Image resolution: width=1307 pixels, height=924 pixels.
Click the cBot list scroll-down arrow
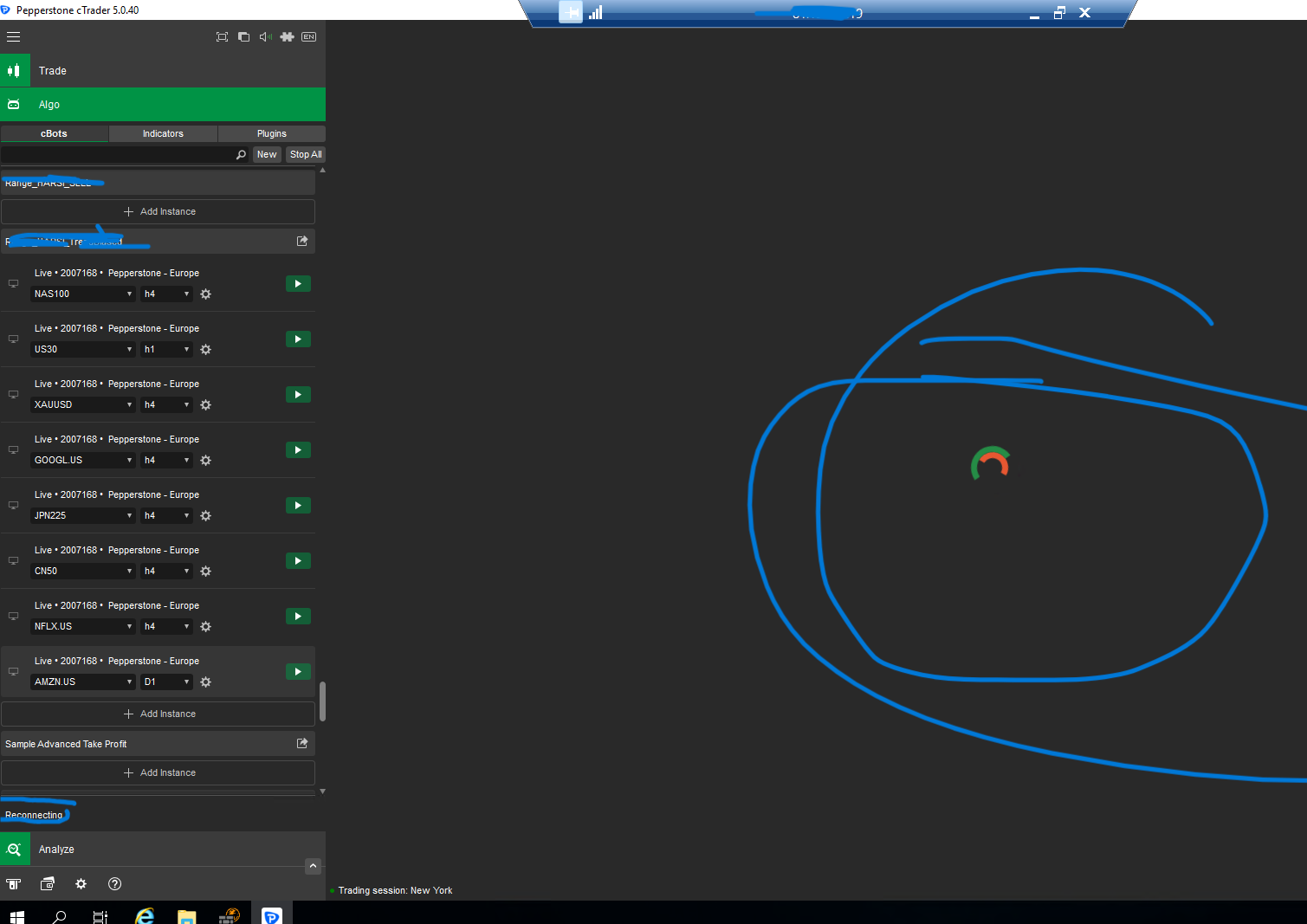click(x=322, y=792)
